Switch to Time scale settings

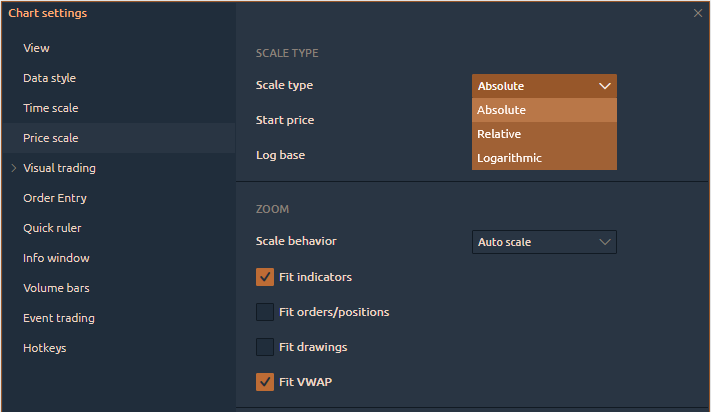[x=50, y=108]
